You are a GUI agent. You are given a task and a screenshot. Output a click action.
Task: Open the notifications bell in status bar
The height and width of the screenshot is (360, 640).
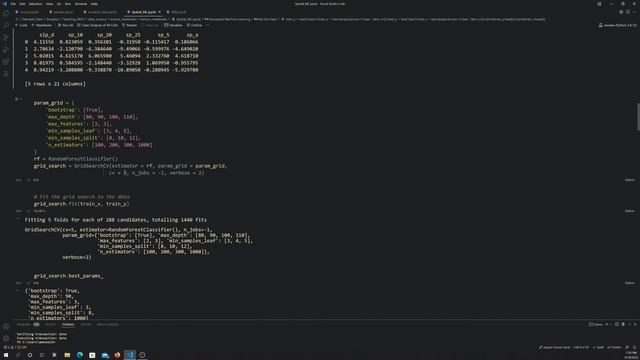634,347
